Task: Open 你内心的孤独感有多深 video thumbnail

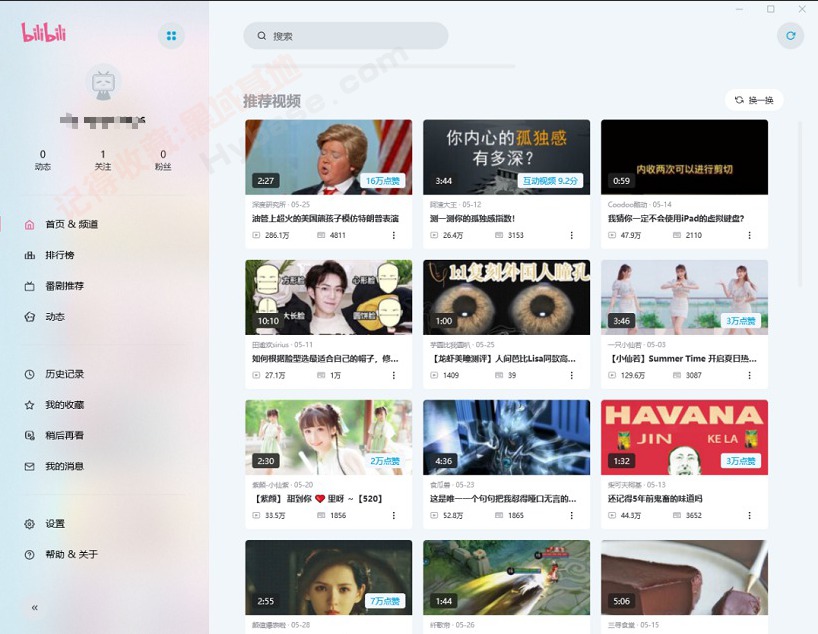Action: pos(507,157)
